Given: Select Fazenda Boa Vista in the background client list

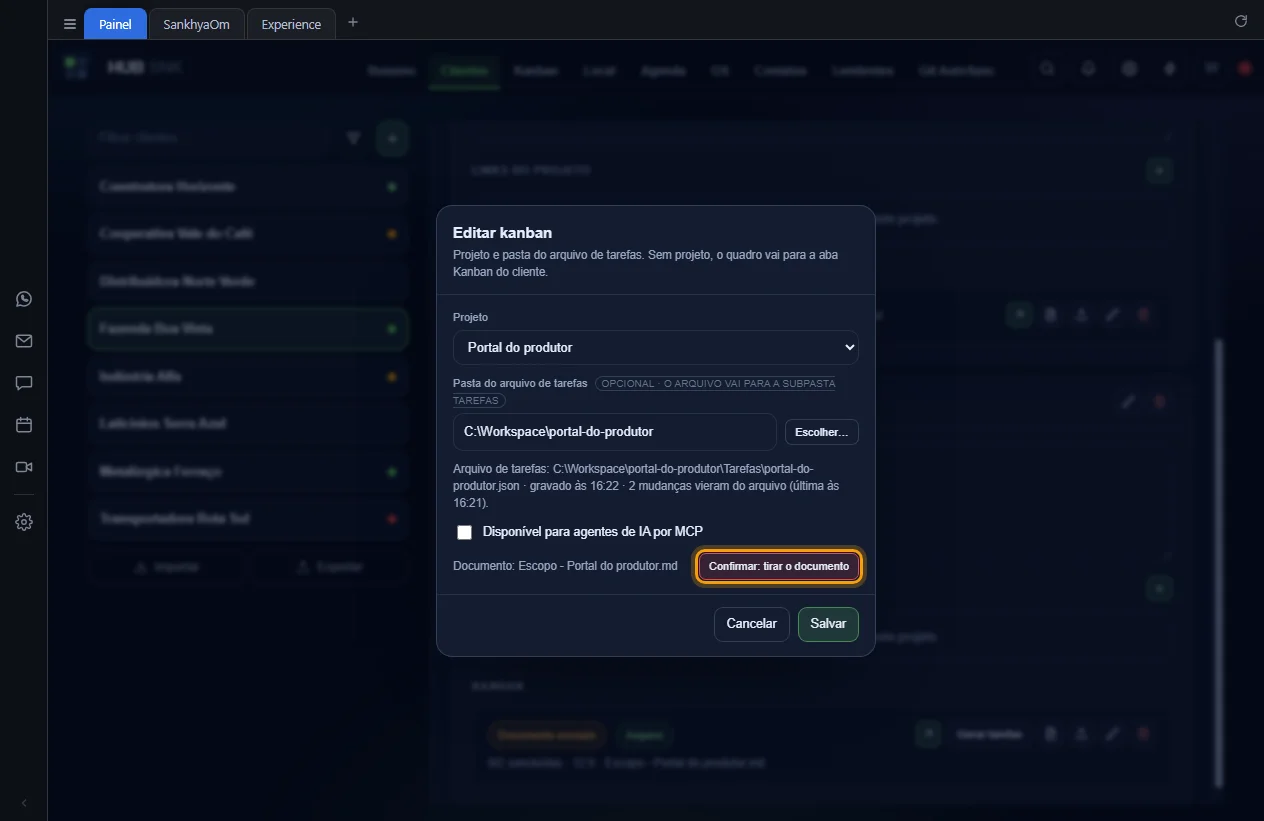Looking at the screenshot, I should click(x=248, y=329).
